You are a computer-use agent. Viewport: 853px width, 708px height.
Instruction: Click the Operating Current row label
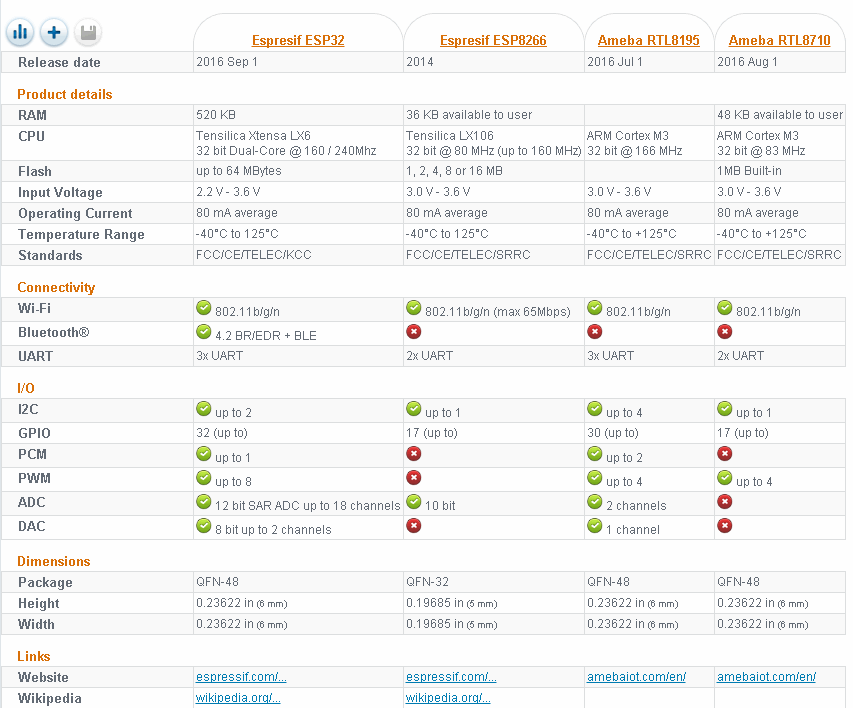click(x=75, y=213)
